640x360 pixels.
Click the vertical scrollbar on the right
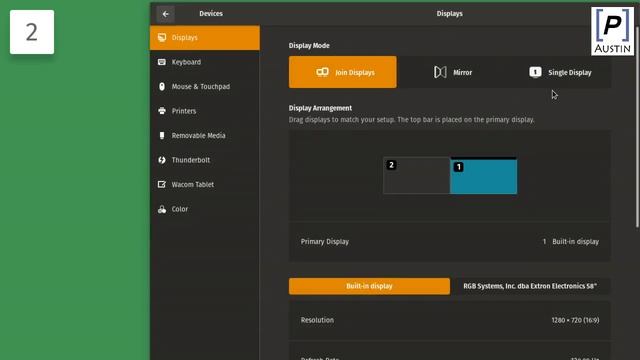click(x=637, y=127)
